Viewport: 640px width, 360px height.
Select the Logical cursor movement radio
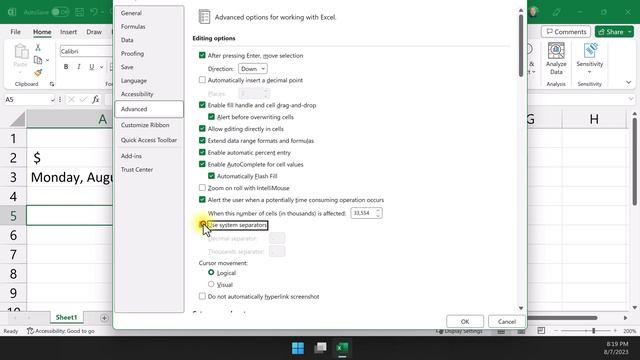(x=211, y=272)
